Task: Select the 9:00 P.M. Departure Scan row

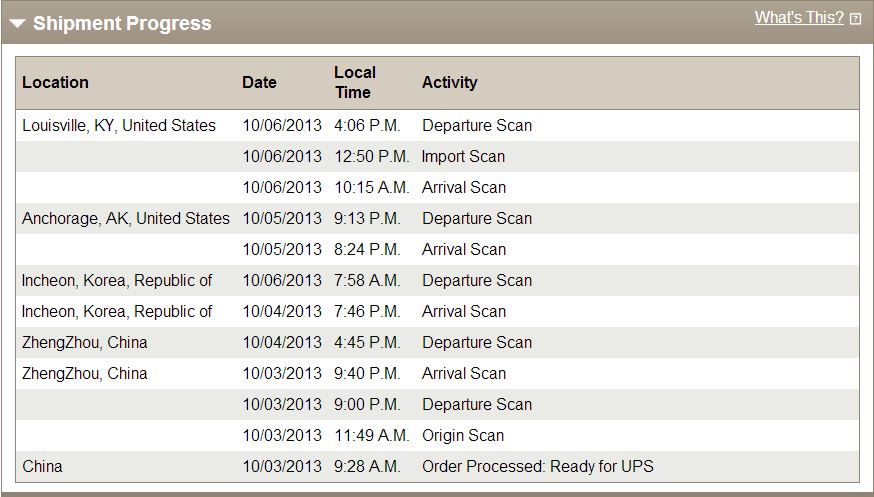Action: (437, 405)
